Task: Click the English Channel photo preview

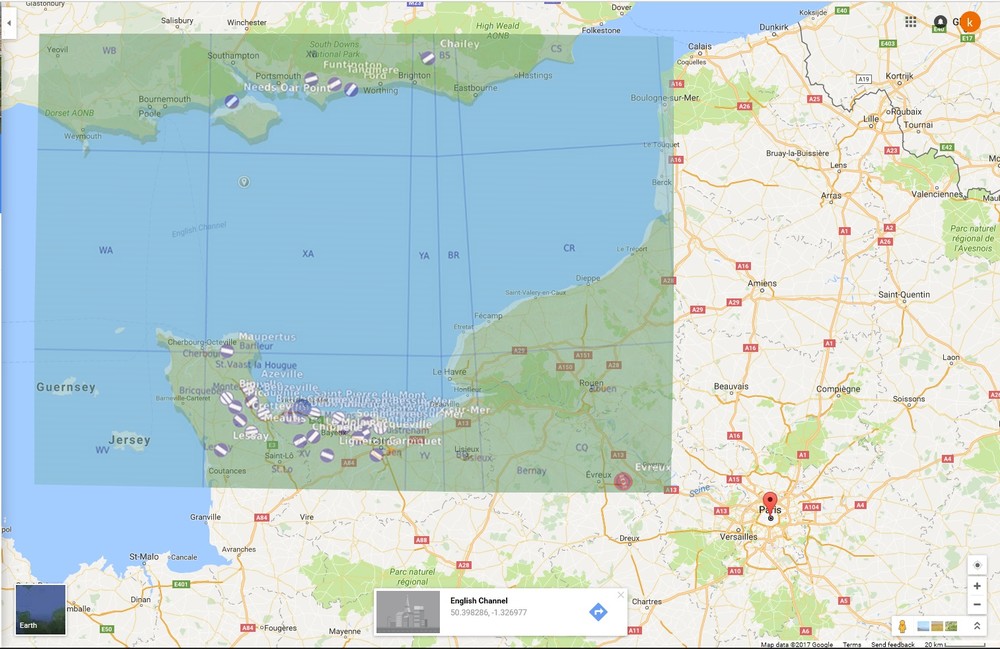Action: [409, 611]
